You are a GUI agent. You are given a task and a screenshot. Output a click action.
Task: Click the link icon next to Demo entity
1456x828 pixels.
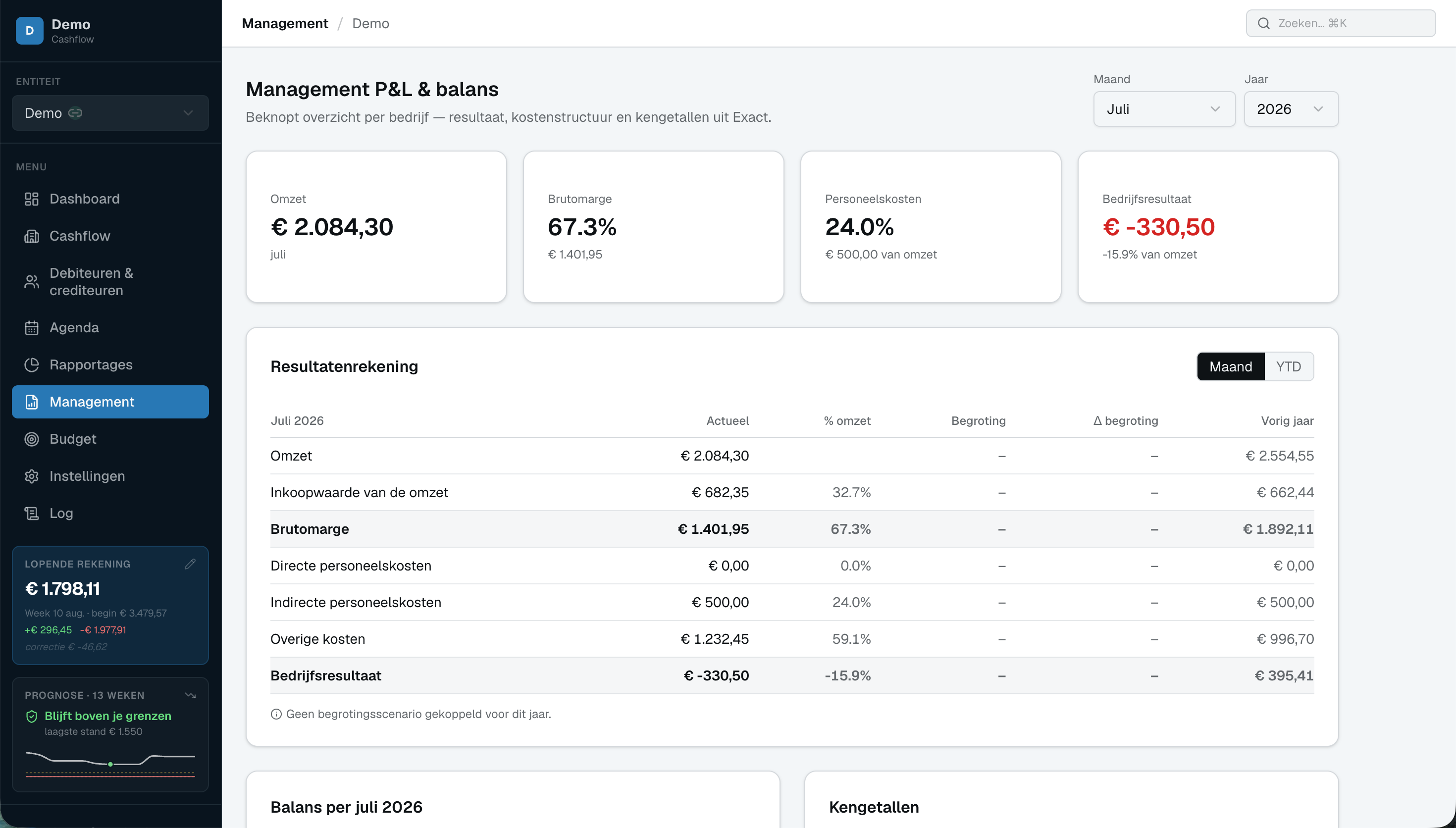[x=75, y=112]
